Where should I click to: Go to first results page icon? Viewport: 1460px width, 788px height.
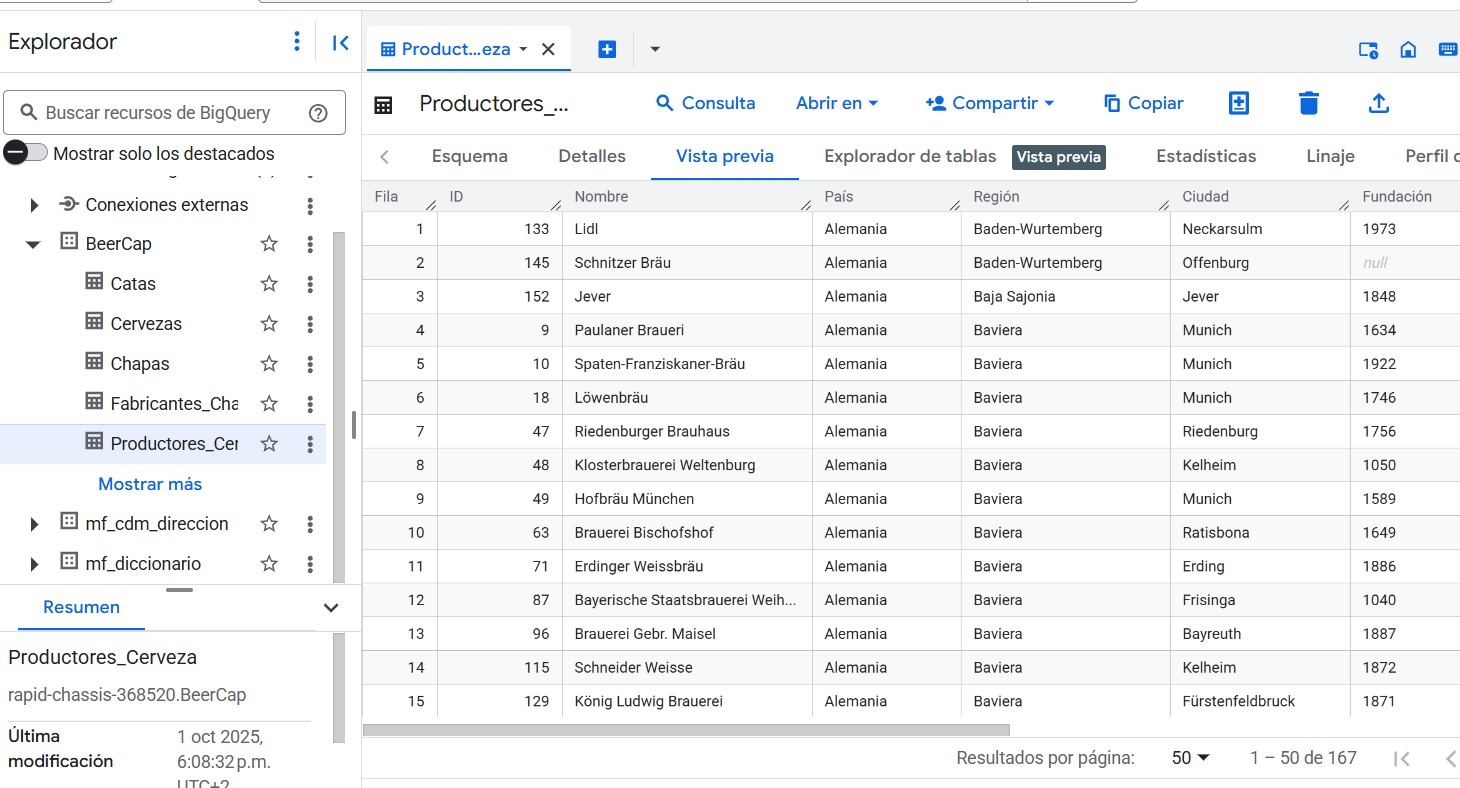coord(1402,758)
